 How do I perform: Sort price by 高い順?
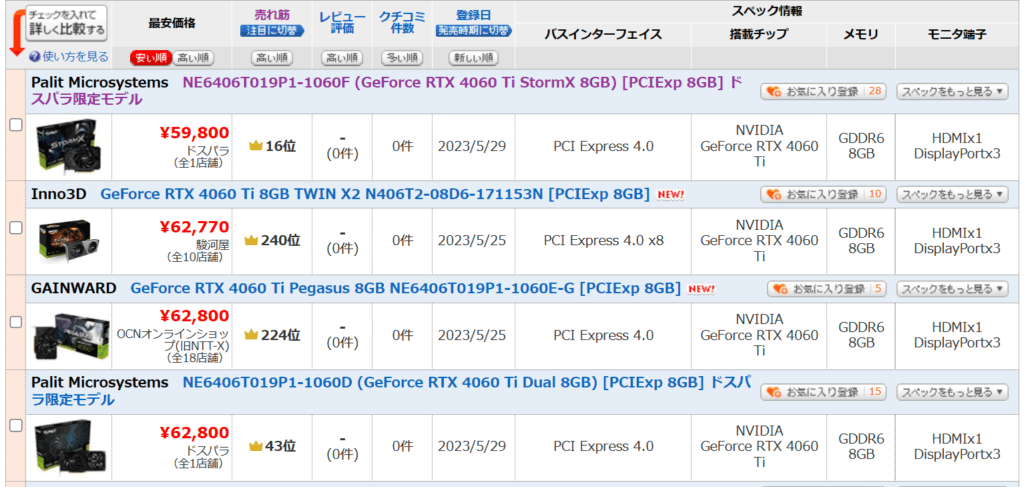[193, 58]
